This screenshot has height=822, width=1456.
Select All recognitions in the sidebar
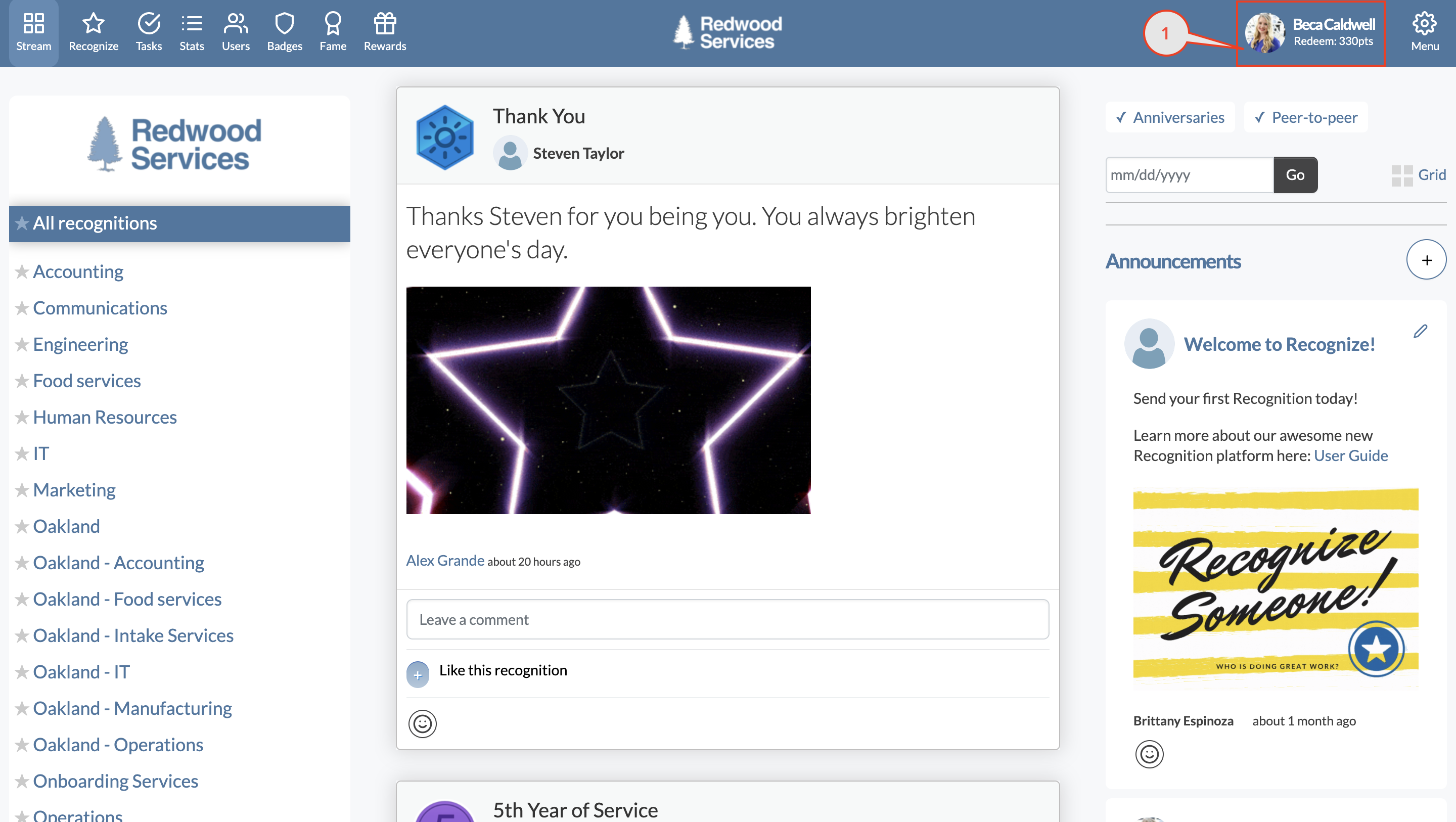95,223
